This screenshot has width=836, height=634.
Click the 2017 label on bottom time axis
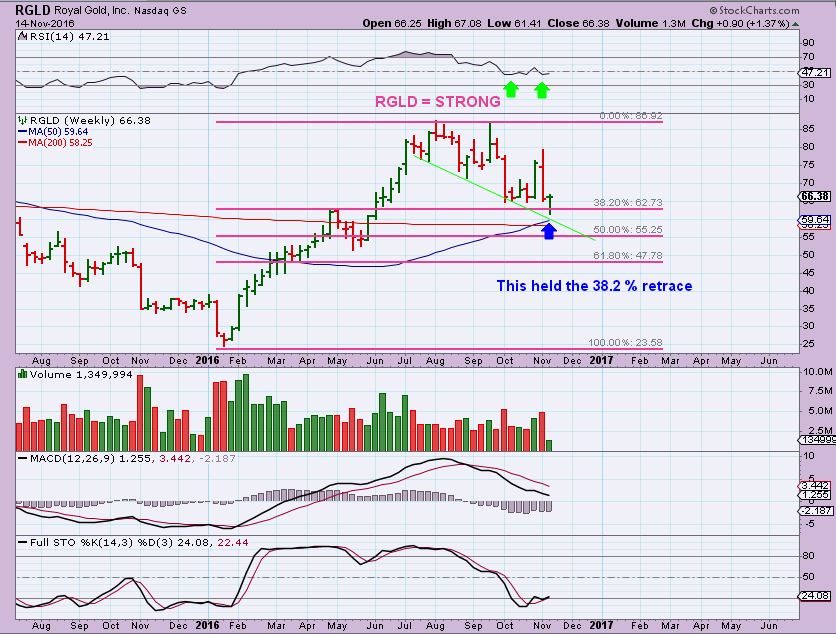[x=601, y=625]
